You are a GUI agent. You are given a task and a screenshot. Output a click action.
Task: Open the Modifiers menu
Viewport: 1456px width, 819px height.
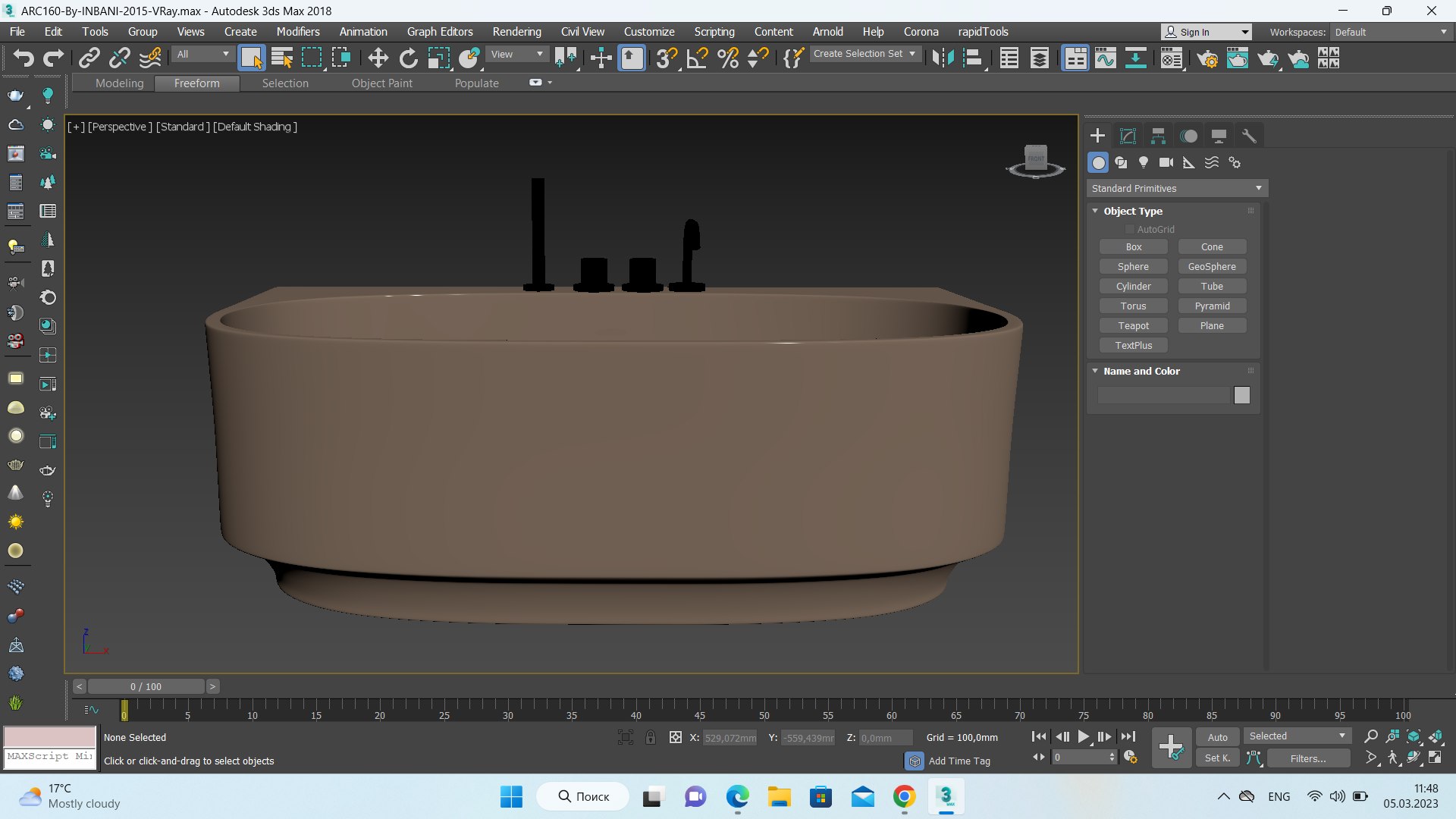[298, 32]
